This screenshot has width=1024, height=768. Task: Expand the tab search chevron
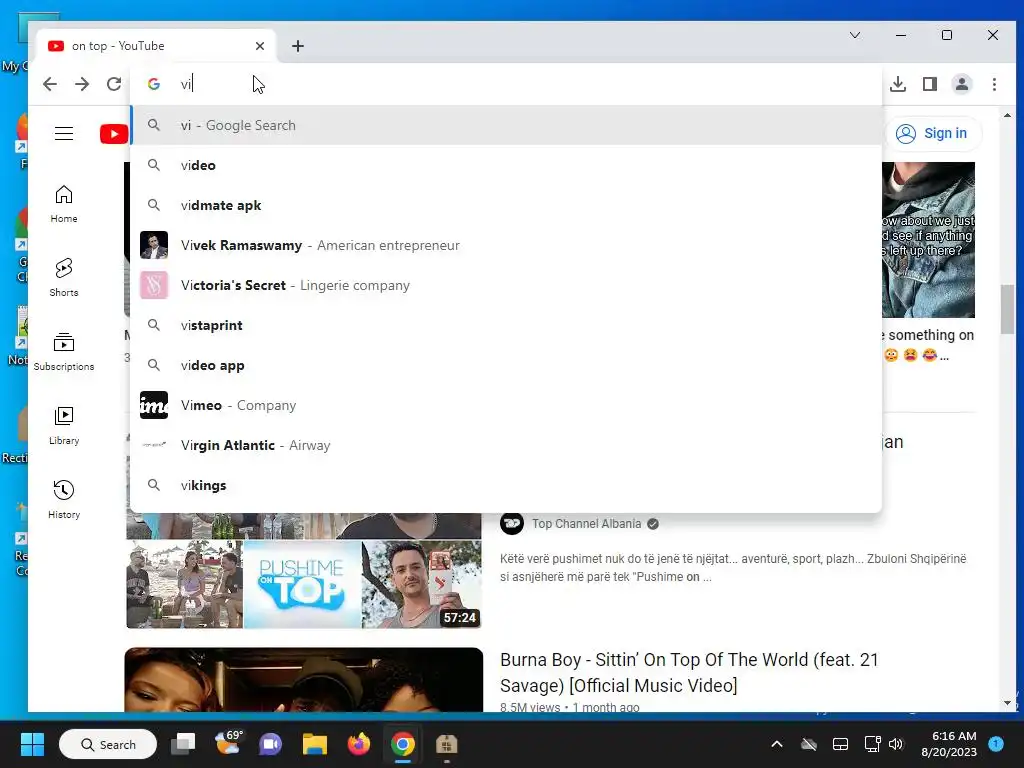[x=855, y=35]
